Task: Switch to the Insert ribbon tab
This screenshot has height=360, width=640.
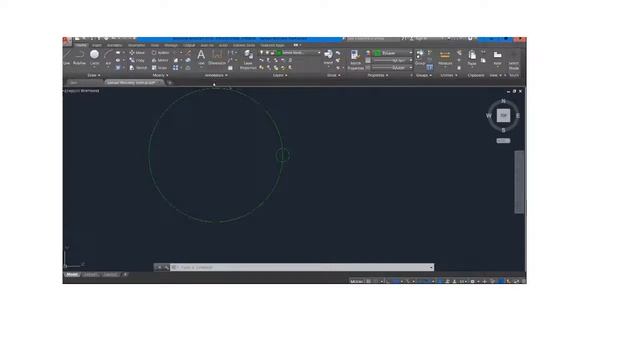Action: pyautogui.click(x=97, y=45)
